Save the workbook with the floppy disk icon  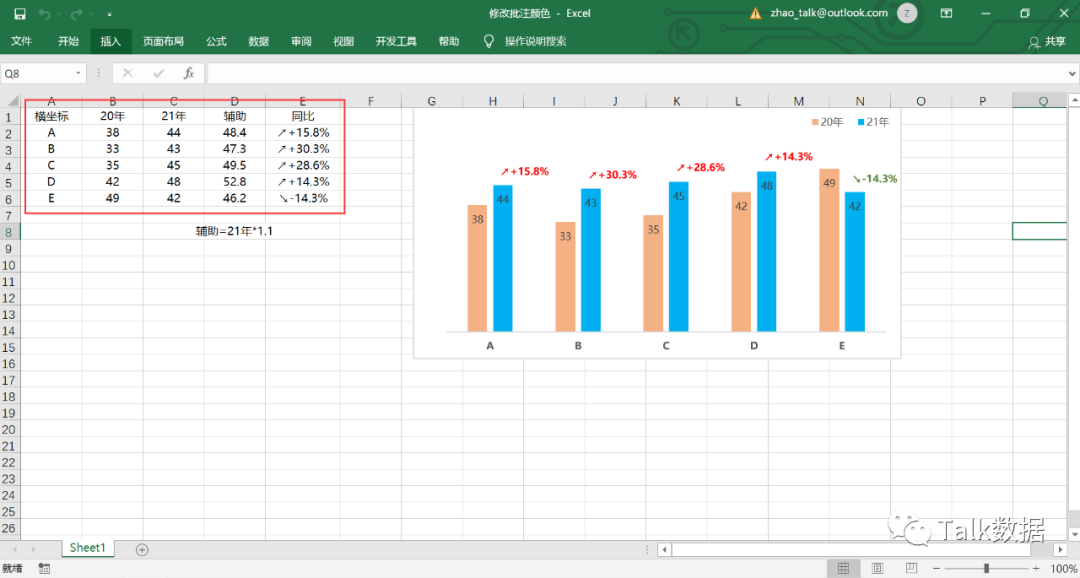pyautogui.click(x=20, y=14)
